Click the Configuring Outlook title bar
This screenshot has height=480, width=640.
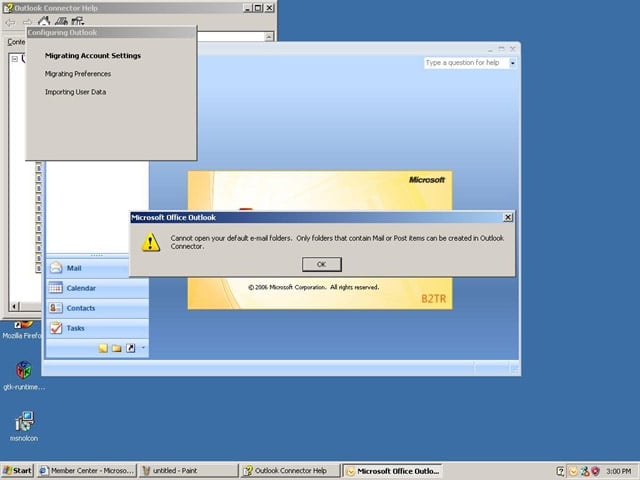(x=111, y=33)
